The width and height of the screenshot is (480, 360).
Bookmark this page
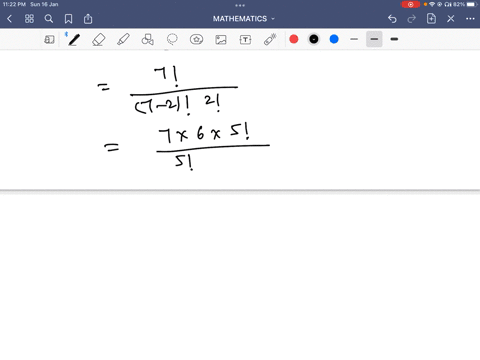(68, 19)
